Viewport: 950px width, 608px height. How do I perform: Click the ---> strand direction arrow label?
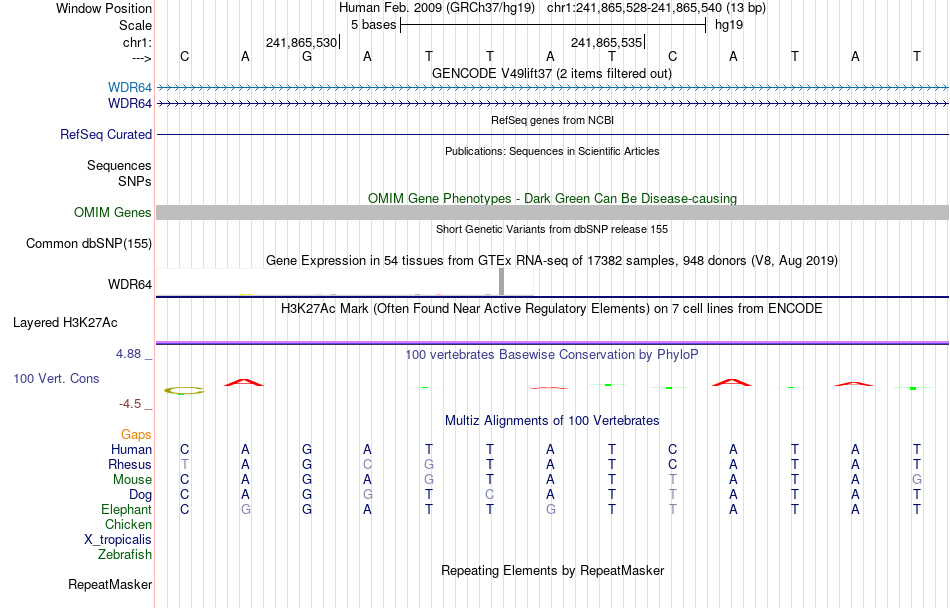(x=141, y=58)
